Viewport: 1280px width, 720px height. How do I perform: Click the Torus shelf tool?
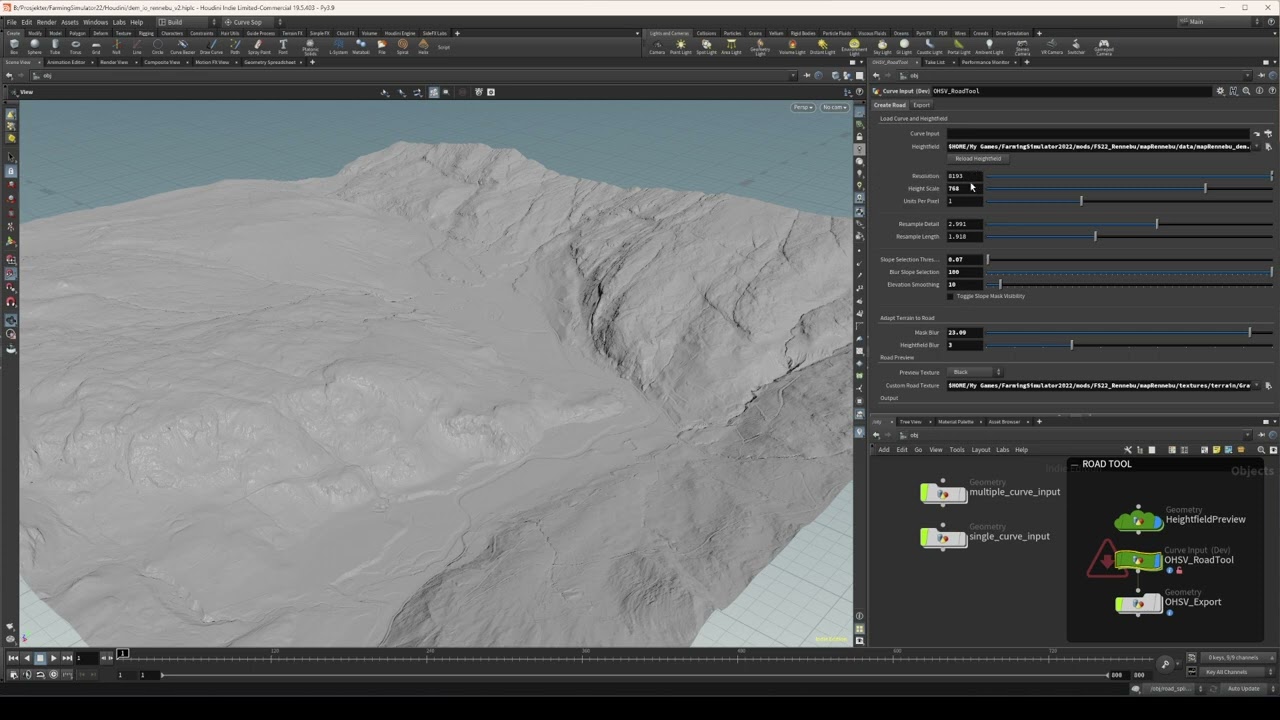[76, 46]
